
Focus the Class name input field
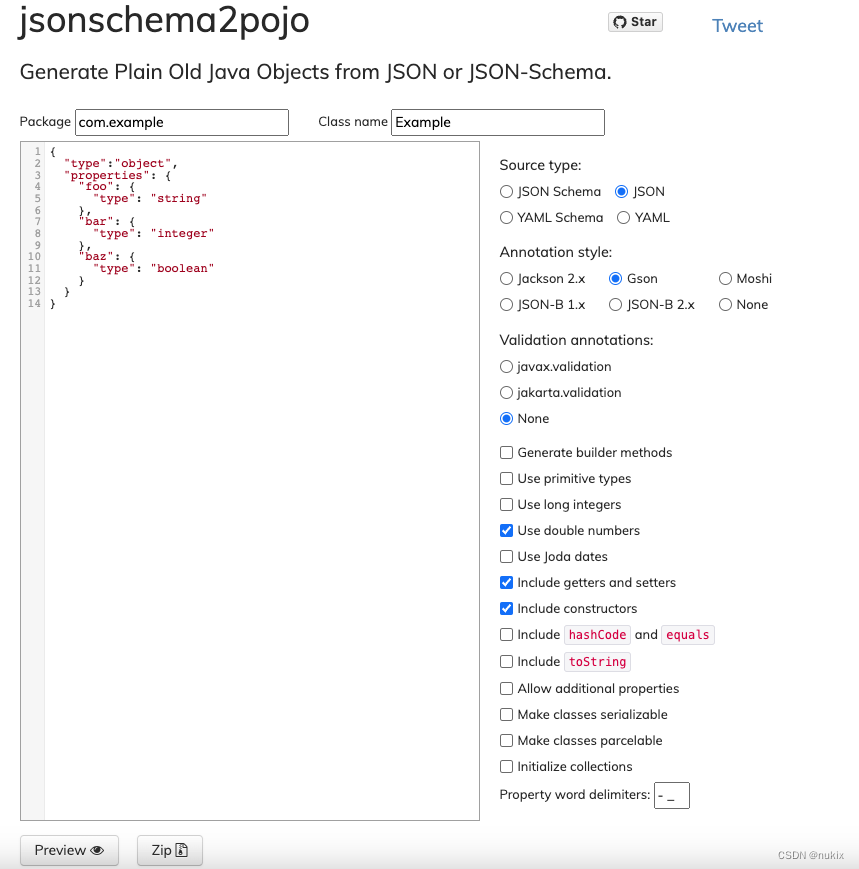[x=498, y=122]
